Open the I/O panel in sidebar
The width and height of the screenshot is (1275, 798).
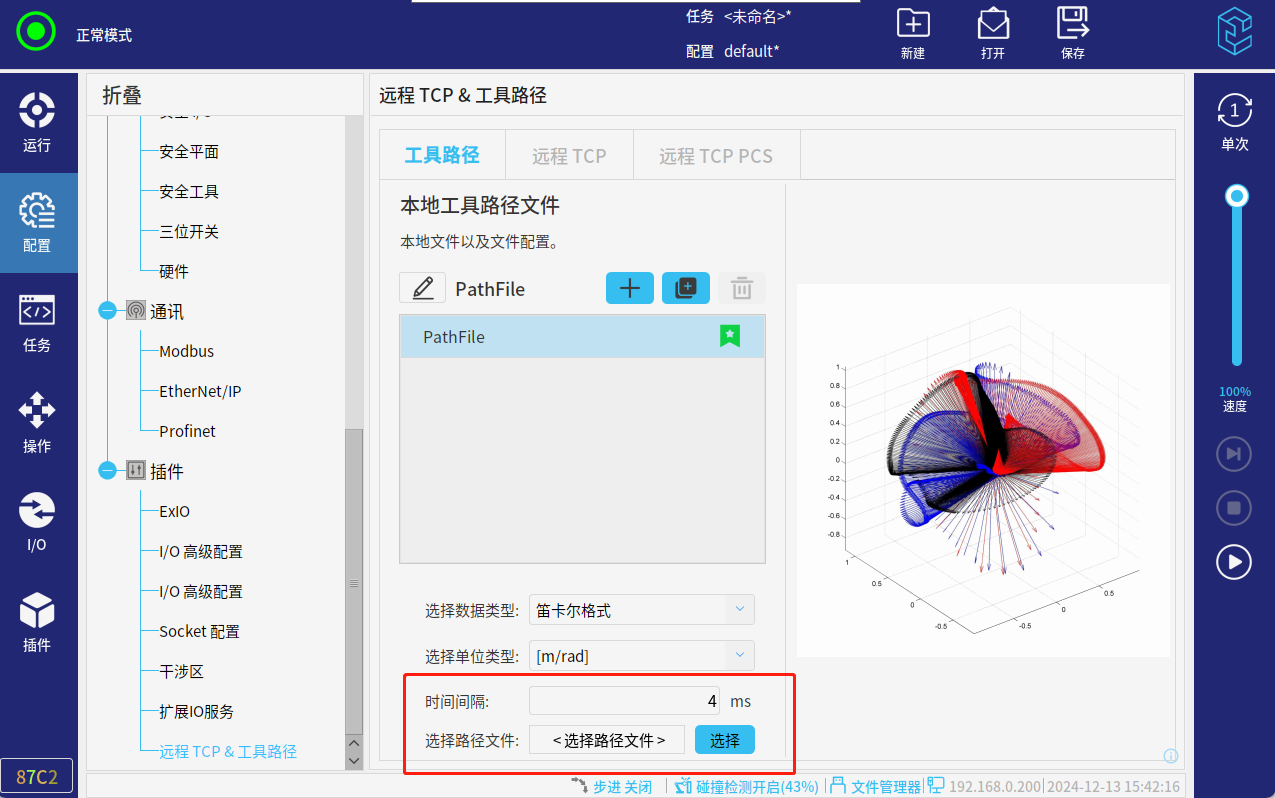(x=37, y=522)
